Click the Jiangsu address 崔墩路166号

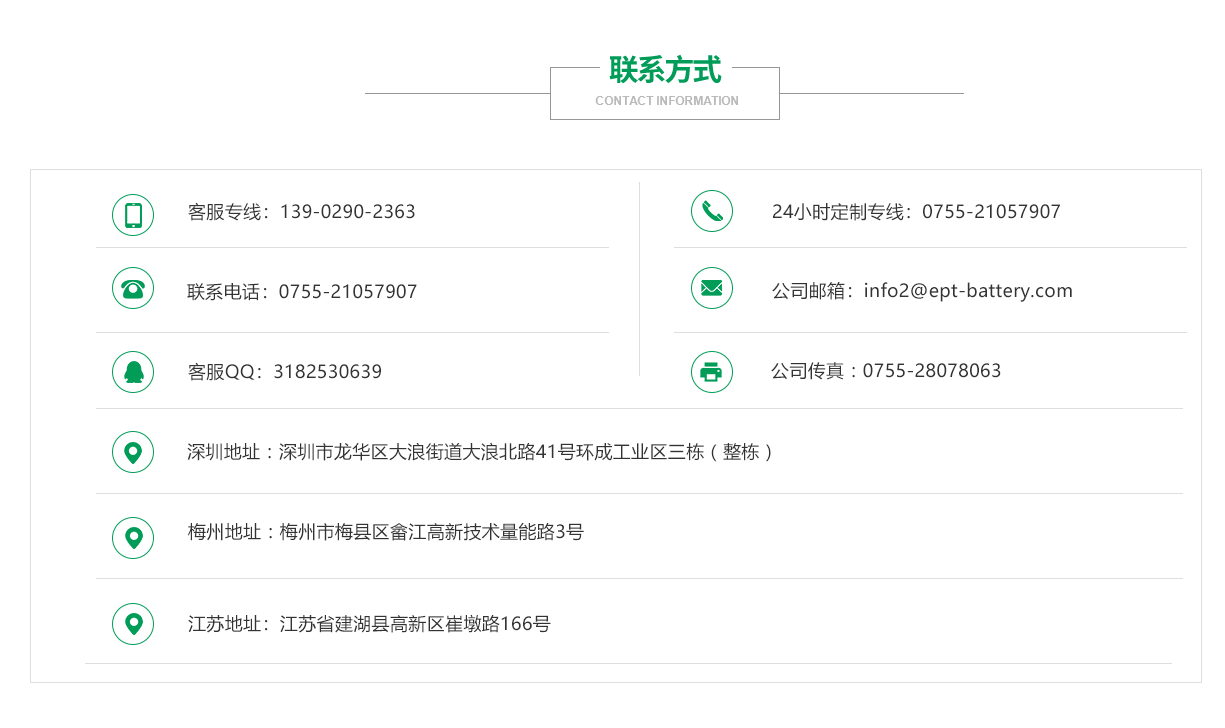click(x=367, y=623)
